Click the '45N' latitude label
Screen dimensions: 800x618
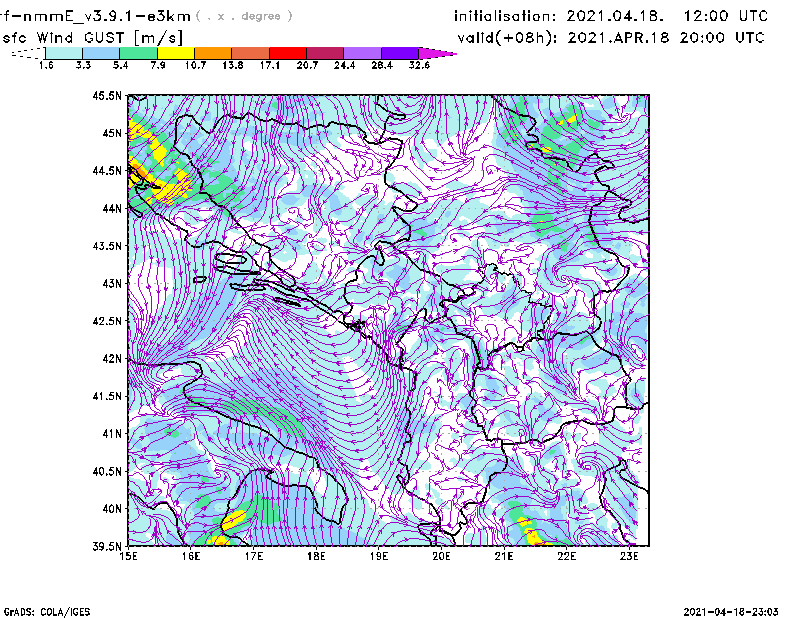pos(112,133)
